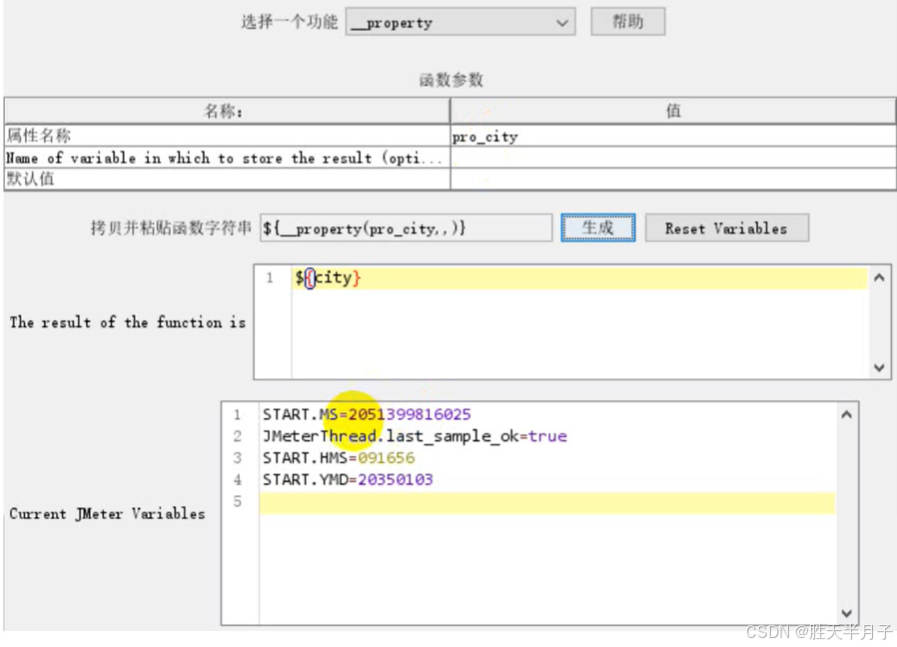
Task: Click the START.MS=2051399816025 line
Action: [367, 414]
